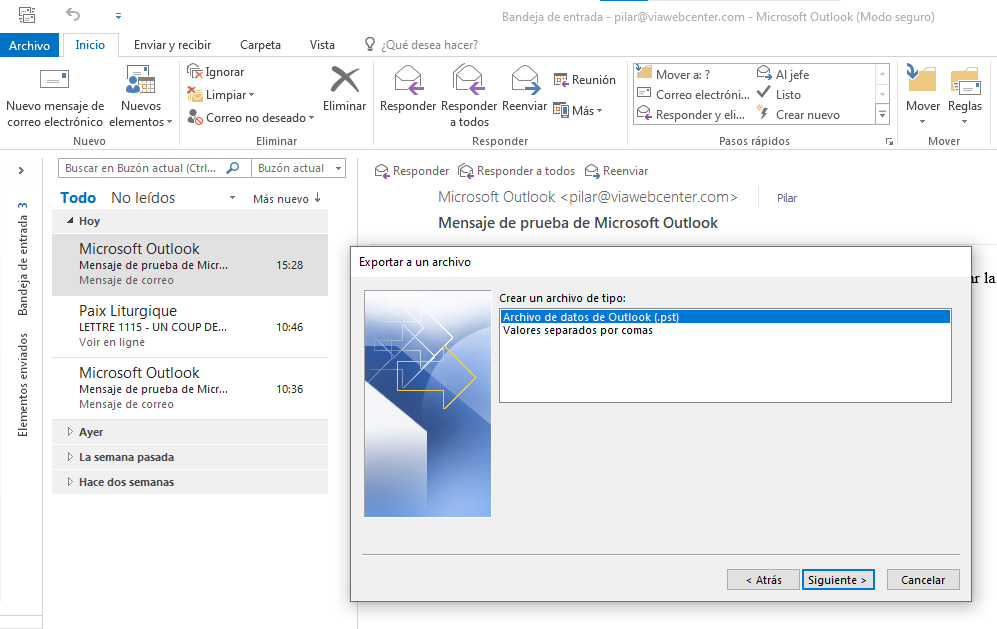Expand Hace dos semanas group
Screen dimensions: 997x629
click(70, 481)
